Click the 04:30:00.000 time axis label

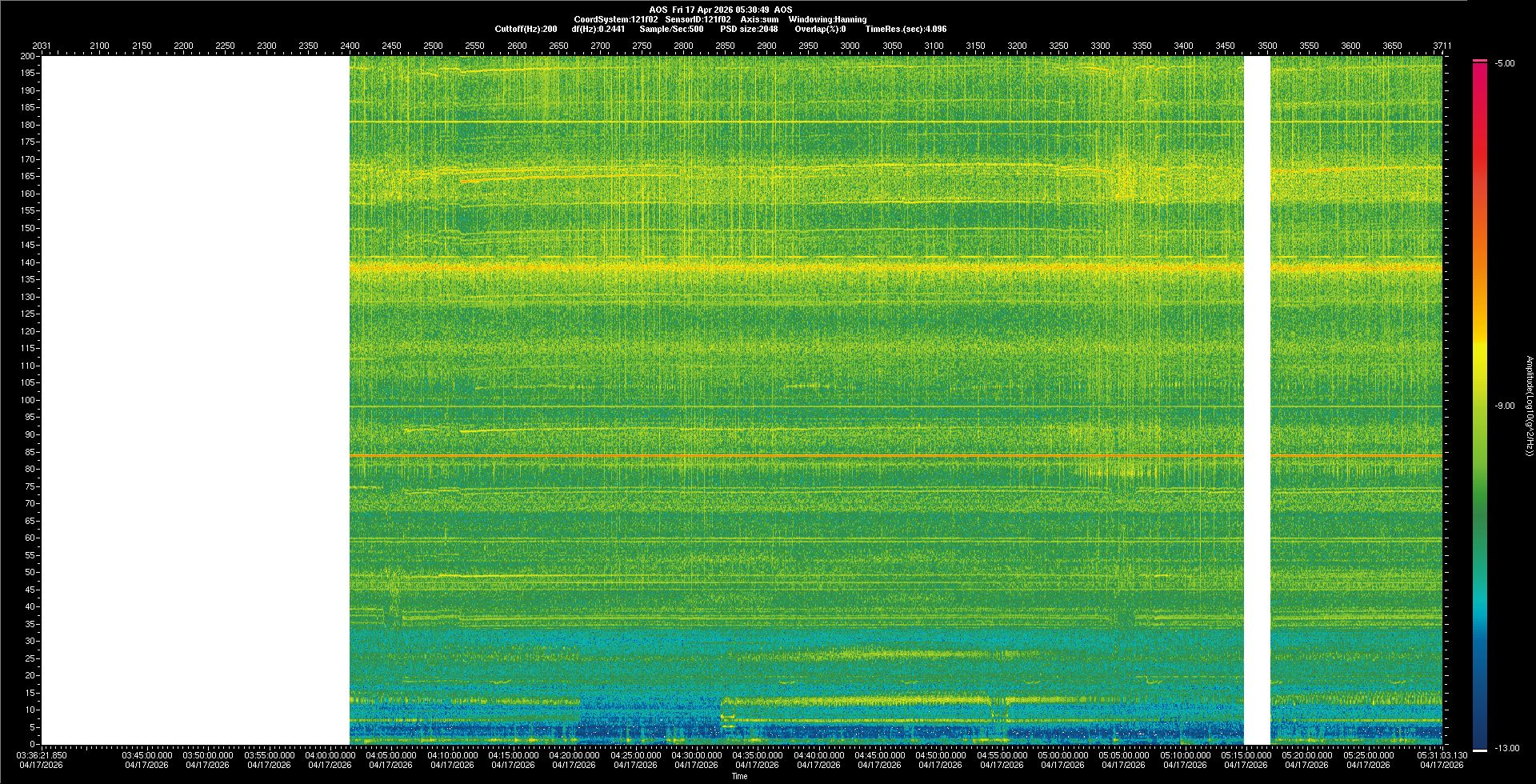coord(696,754)
